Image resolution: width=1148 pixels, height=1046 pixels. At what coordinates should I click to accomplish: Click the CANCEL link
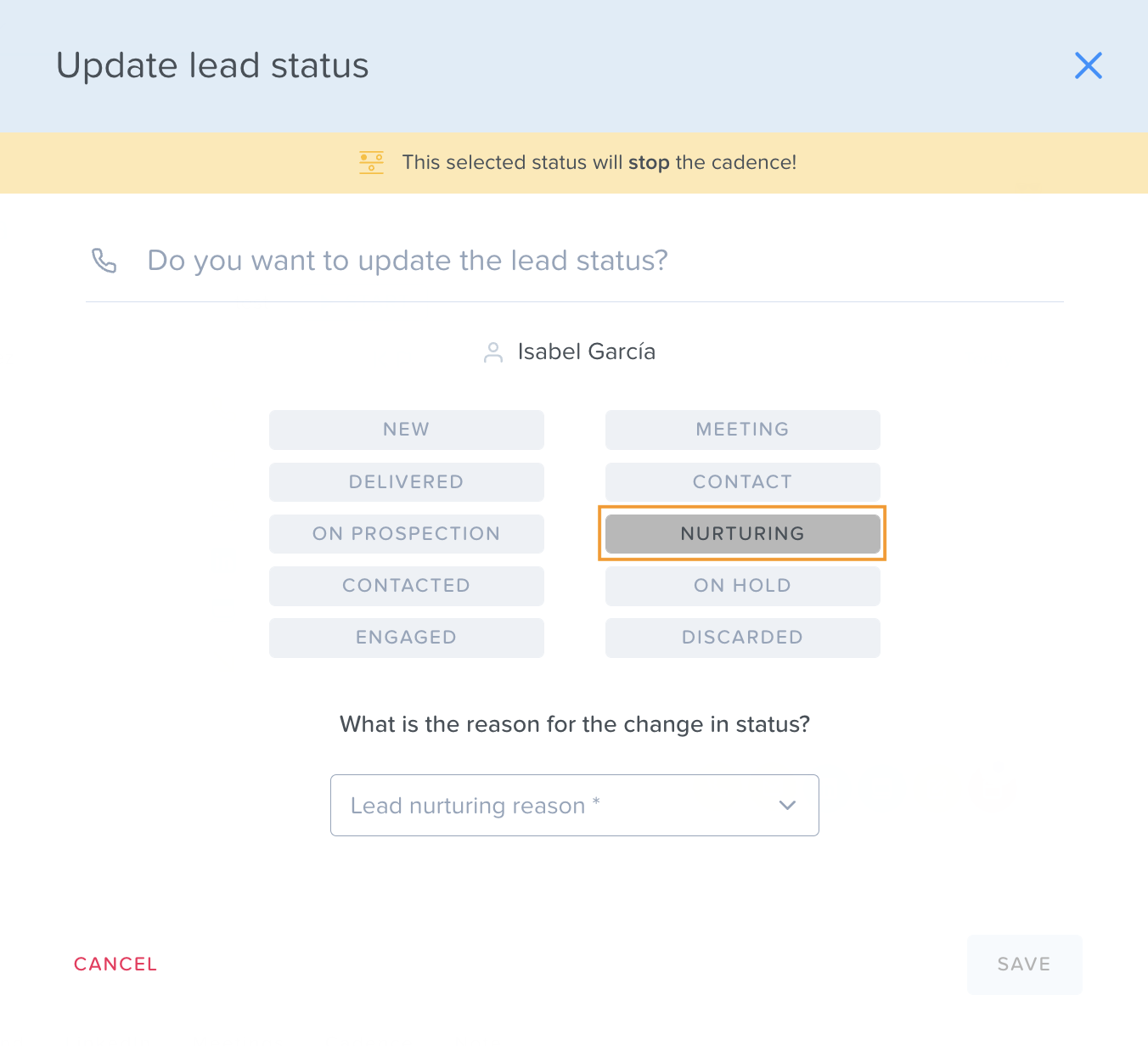115,964
